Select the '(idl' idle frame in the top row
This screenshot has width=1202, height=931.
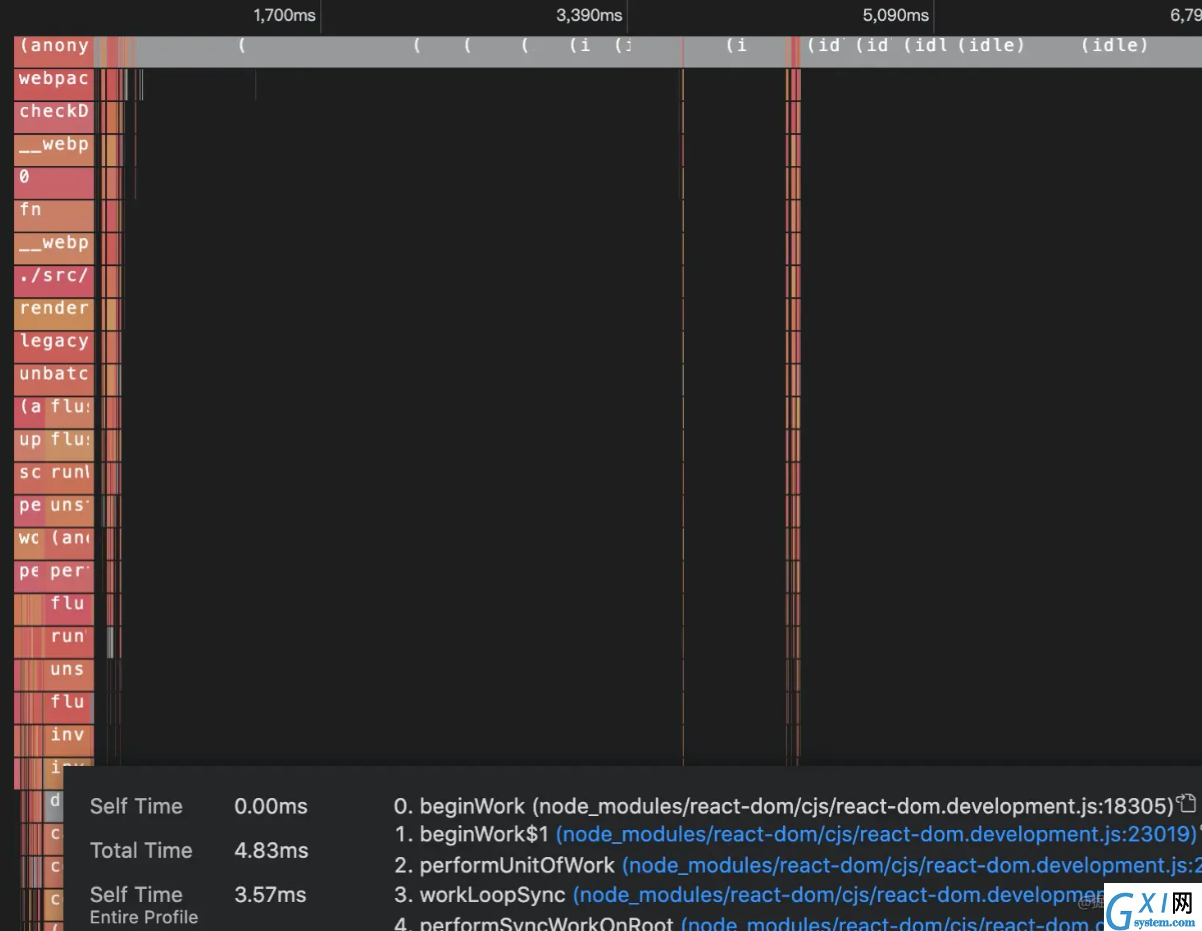926,46
